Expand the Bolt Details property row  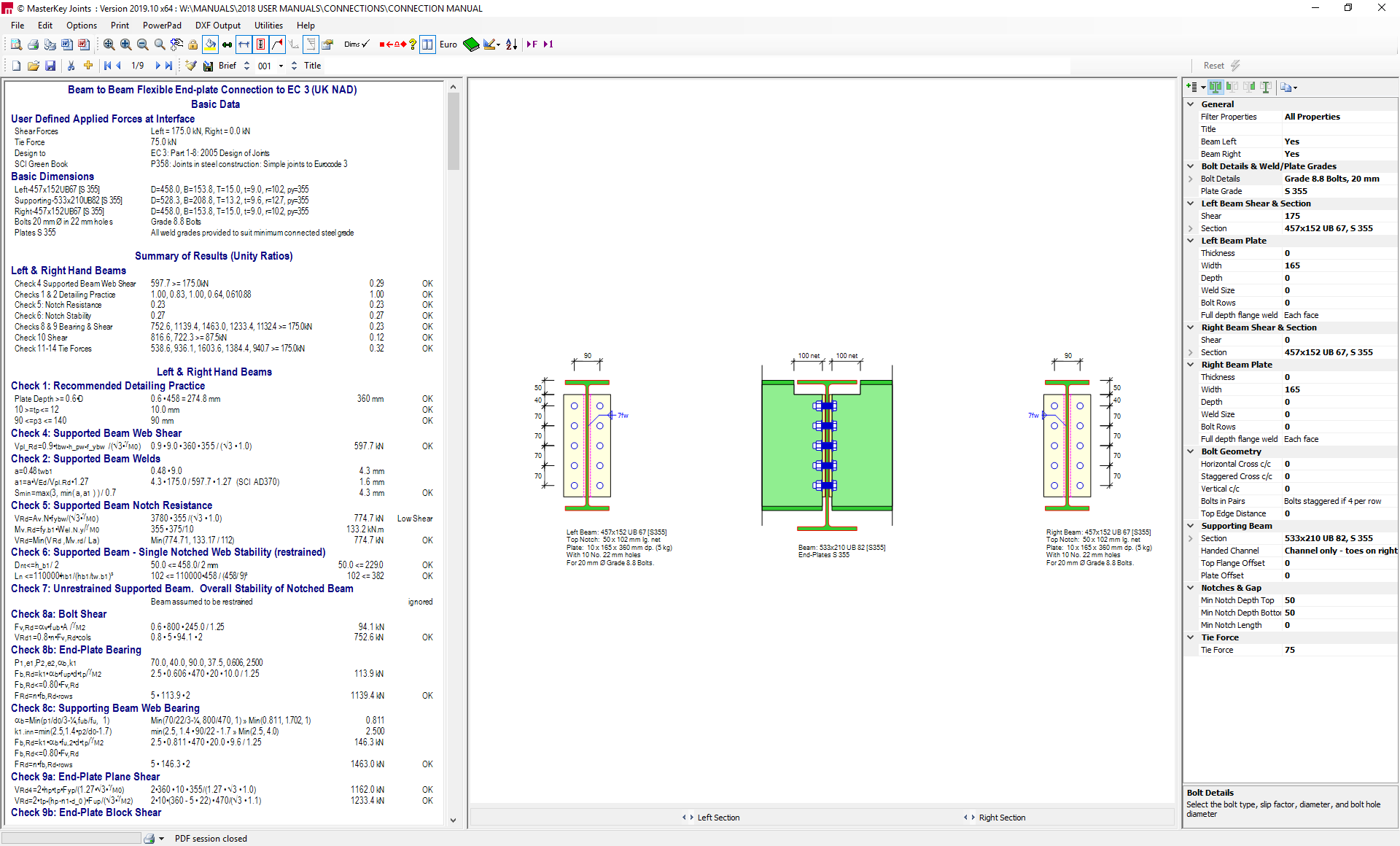coord(1191,179)
